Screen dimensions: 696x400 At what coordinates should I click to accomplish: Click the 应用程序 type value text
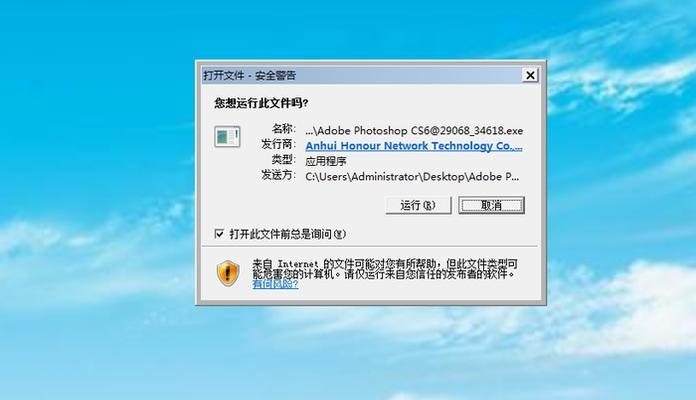click(326, 161)
